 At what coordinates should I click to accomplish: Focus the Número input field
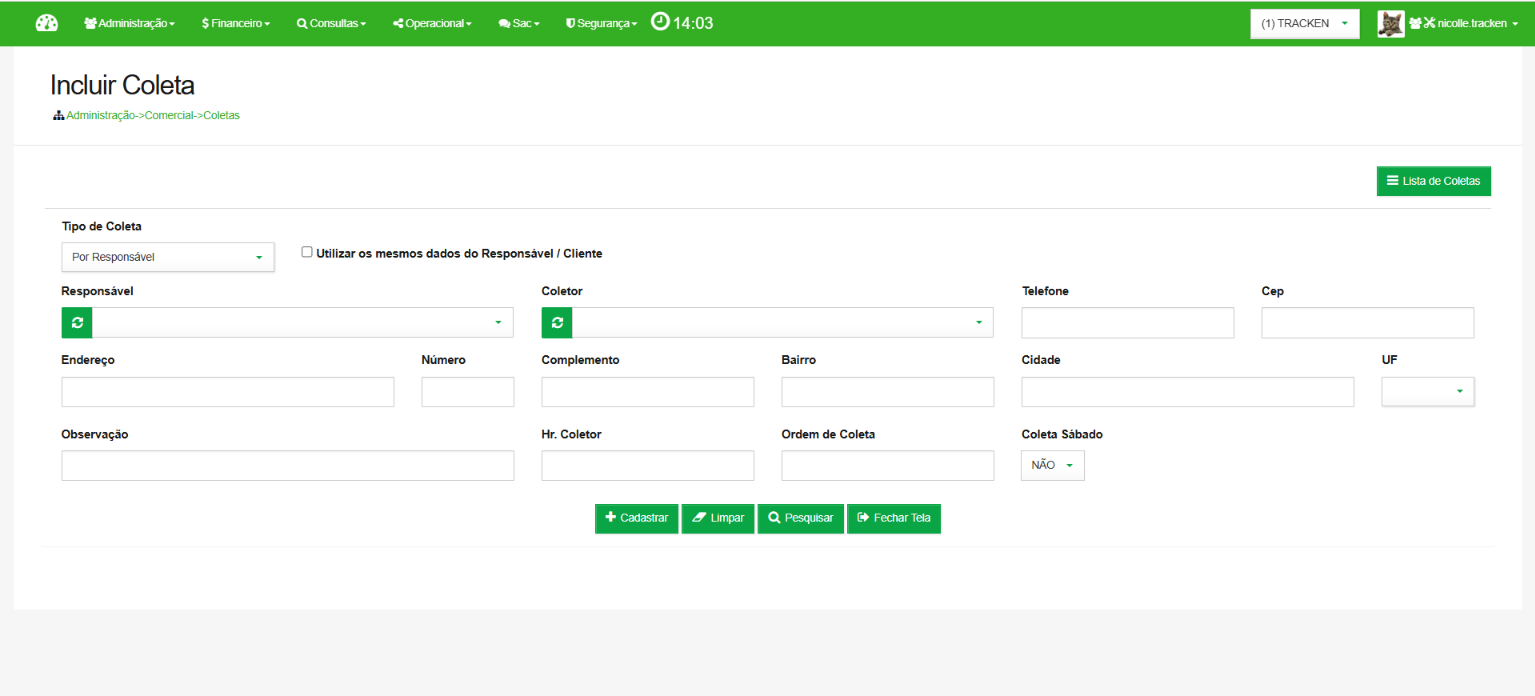pos(468,392)
